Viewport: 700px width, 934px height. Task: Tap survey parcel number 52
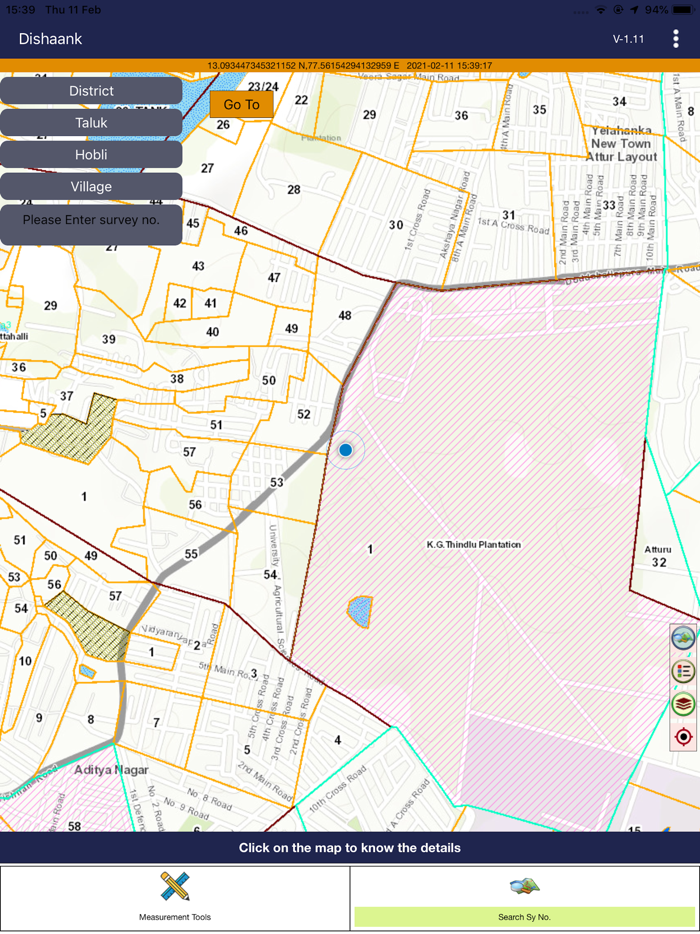(x=304, y=414)
